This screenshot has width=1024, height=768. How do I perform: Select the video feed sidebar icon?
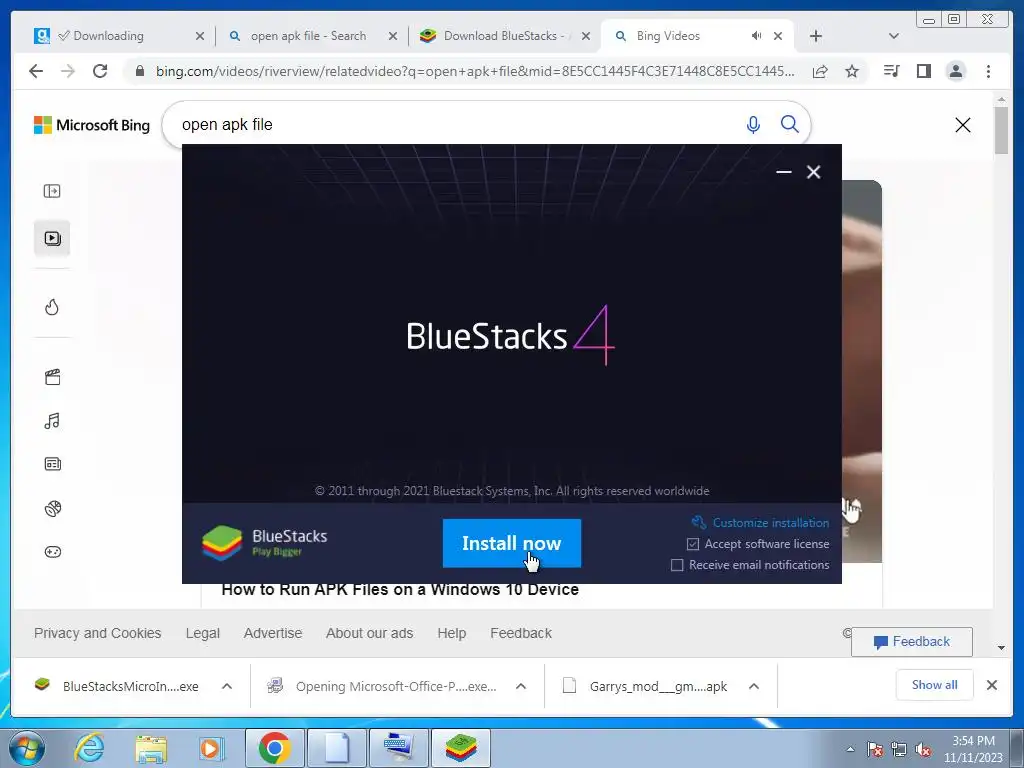pos(52,238)
